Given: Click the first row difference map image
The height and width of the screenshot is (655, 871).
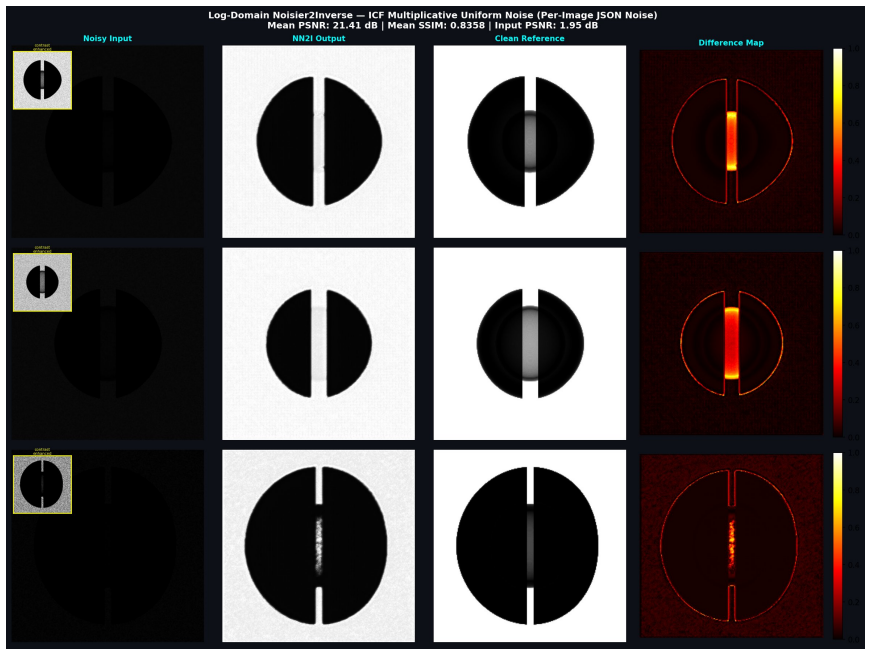Looking at the screenshot, I should pyautogui.click(x=731, y=142).
